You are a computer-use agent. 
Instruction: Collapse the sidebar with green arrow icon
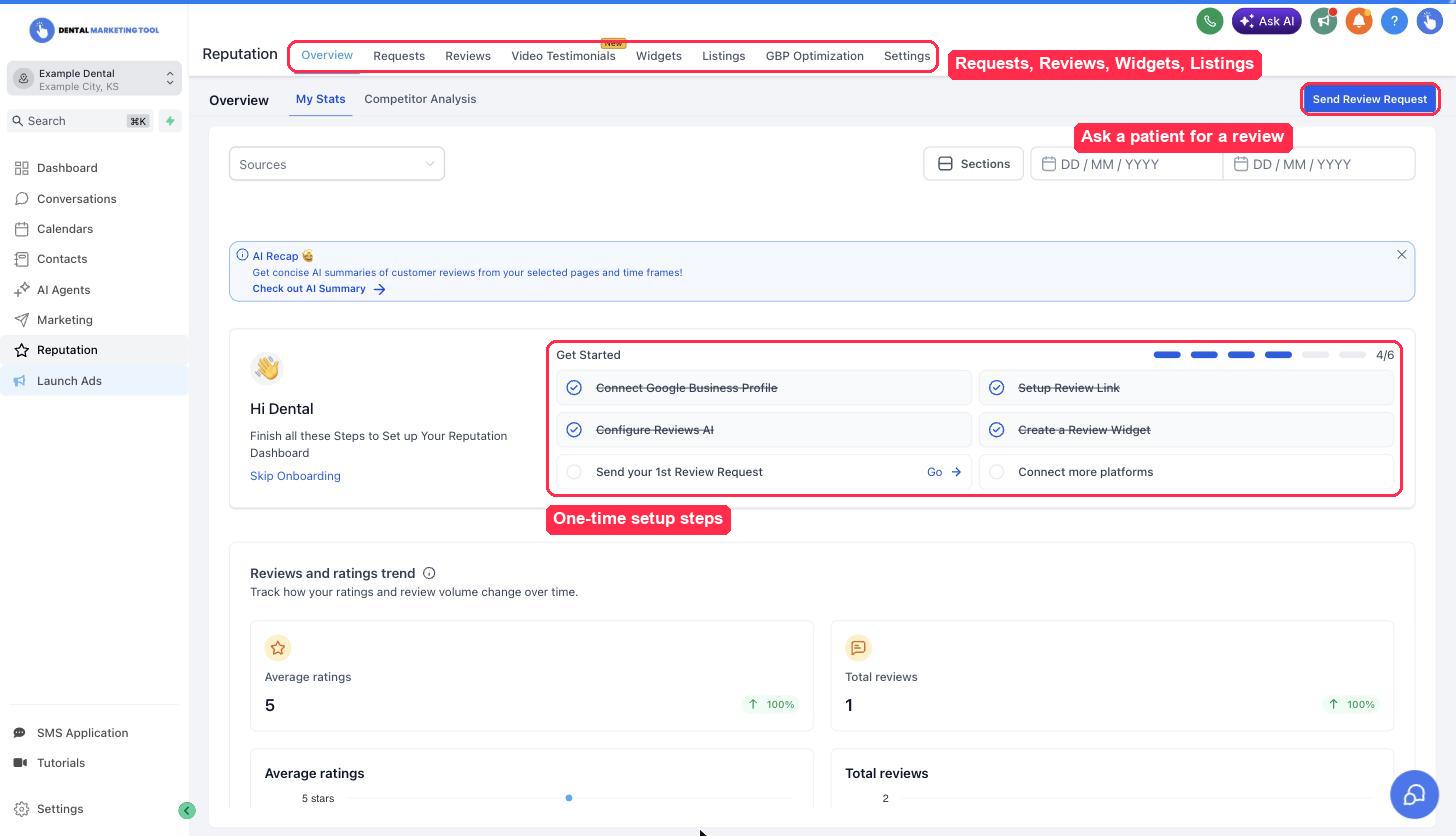click(187, 810)
